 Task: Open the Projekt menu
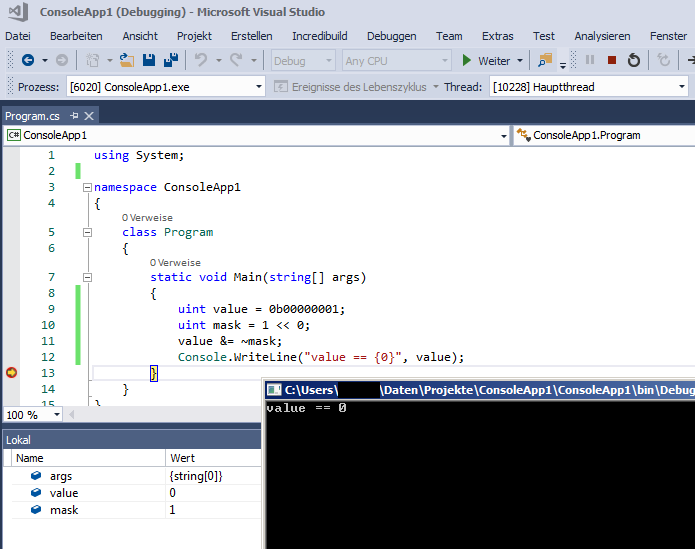click(x=194, y=36)
